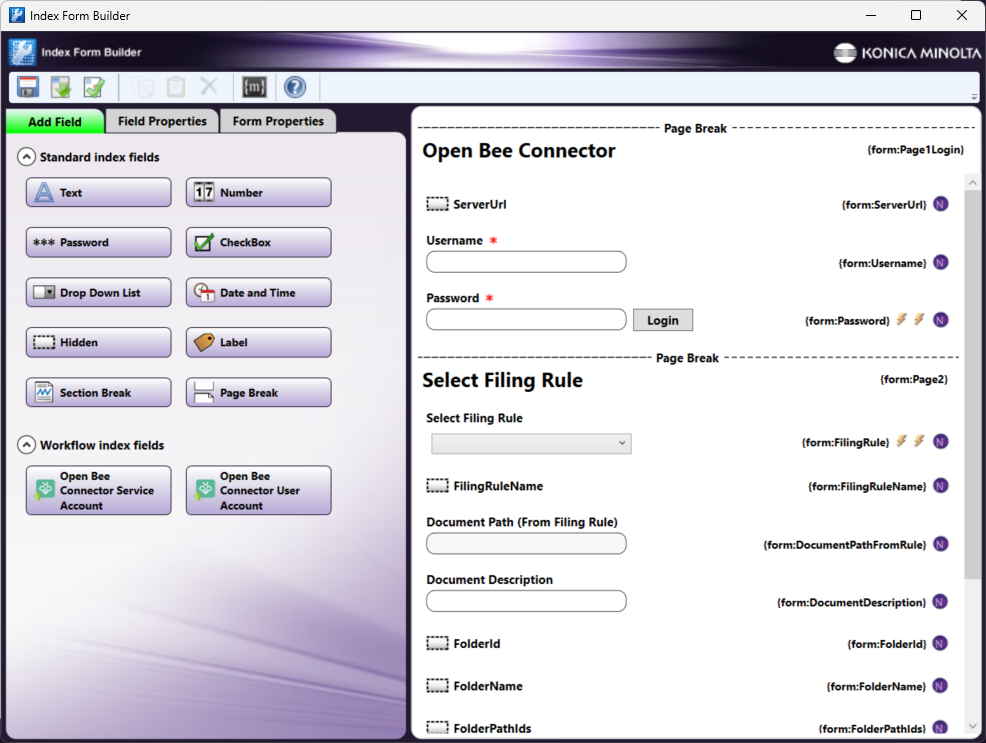Screen dimensions: 986x743
Task: Open the Form Properties tab
Action: [x=277, y=120]
